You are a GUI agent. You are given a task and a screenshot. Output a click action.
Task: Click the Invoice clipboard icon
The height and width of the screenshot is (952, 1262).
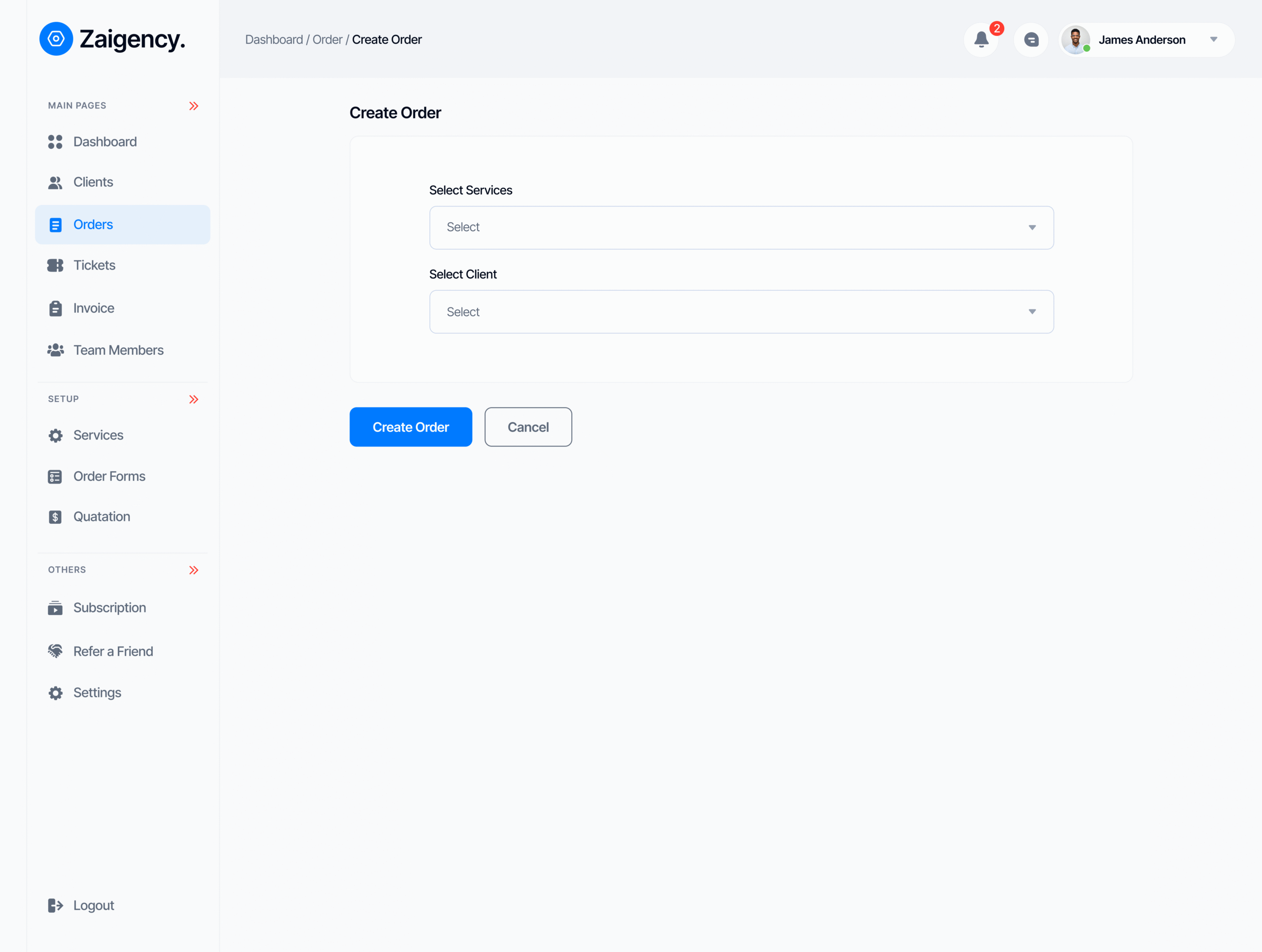55,308
